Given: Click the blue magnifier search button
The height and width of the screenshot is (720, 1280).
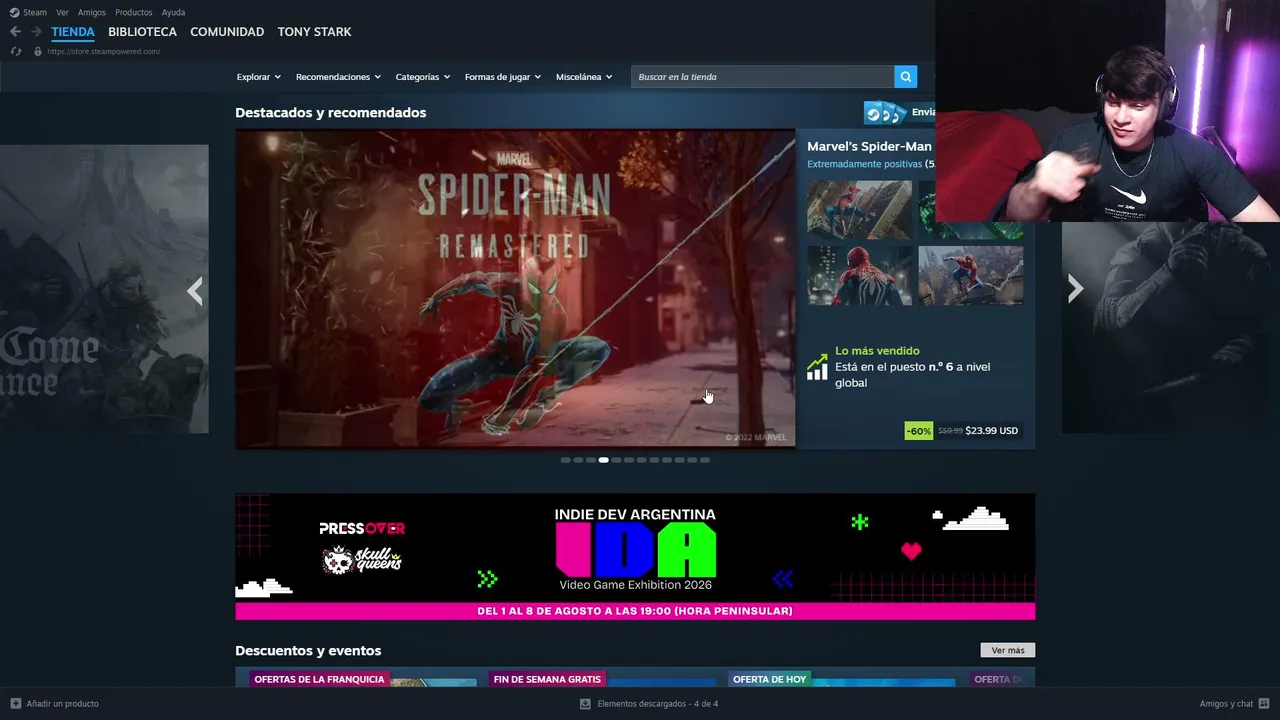Looking at the screenshot, I should (x=905, y=77).
